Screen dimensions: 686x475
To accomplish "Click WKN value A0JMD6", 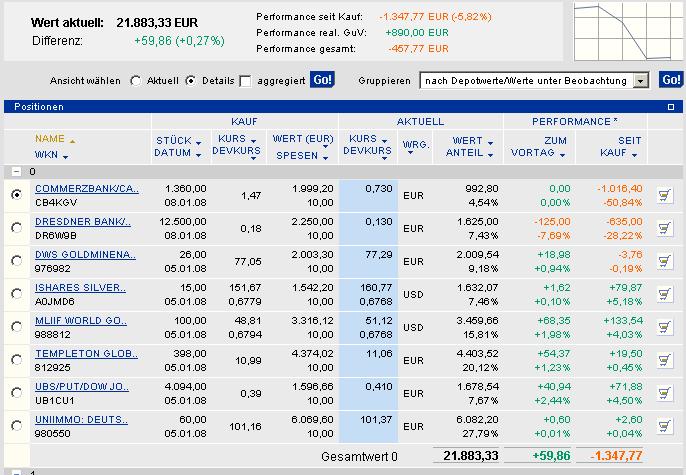I will coord(55,301).
